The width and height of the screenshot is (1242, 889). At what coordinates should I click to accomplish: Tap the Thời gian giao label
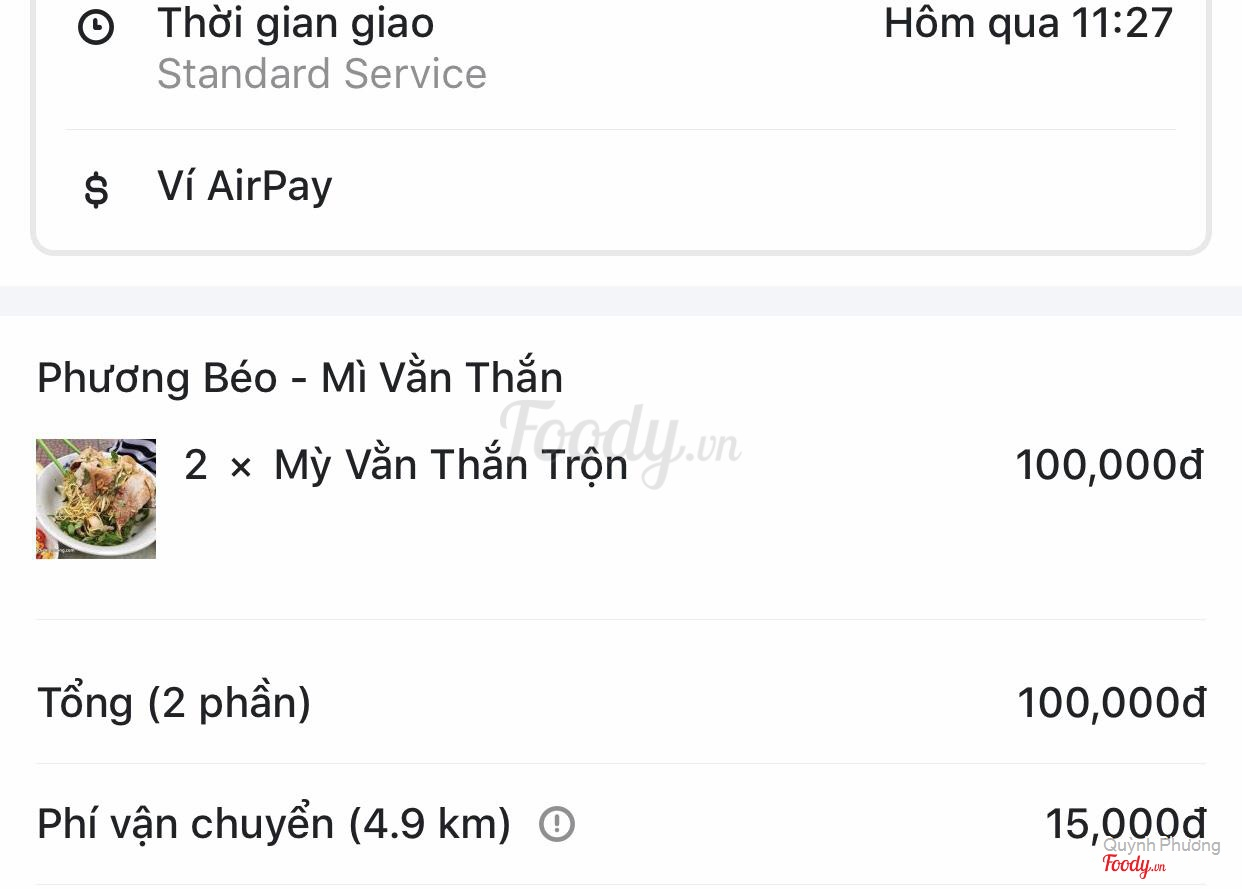pos(296,24)
